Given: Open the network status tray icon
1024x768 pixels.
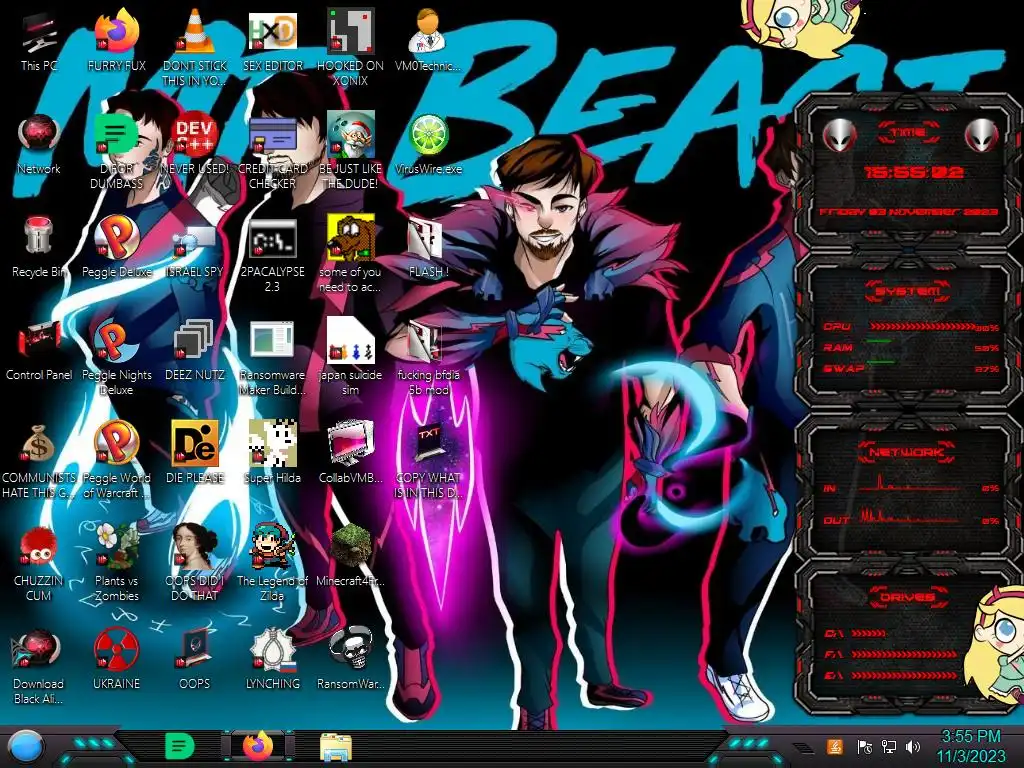Looking at the screenshot, I should (888, 746).
